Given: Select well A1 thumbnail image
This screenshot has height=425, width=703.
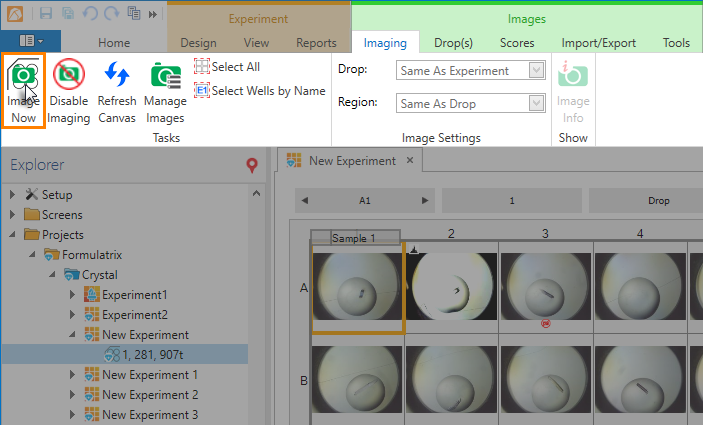Looking at the screenshot, I should pos(357,286).
